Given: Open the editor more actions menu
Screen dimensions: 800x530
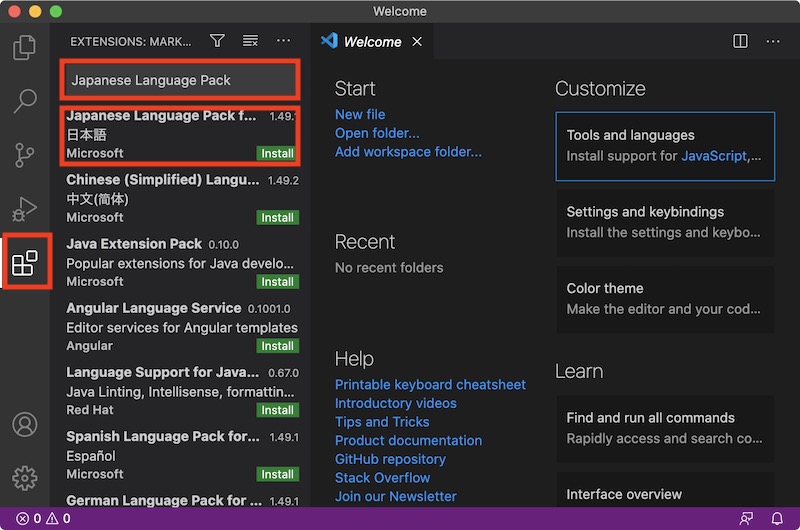Looking at the screenshot, I should 773,41.
